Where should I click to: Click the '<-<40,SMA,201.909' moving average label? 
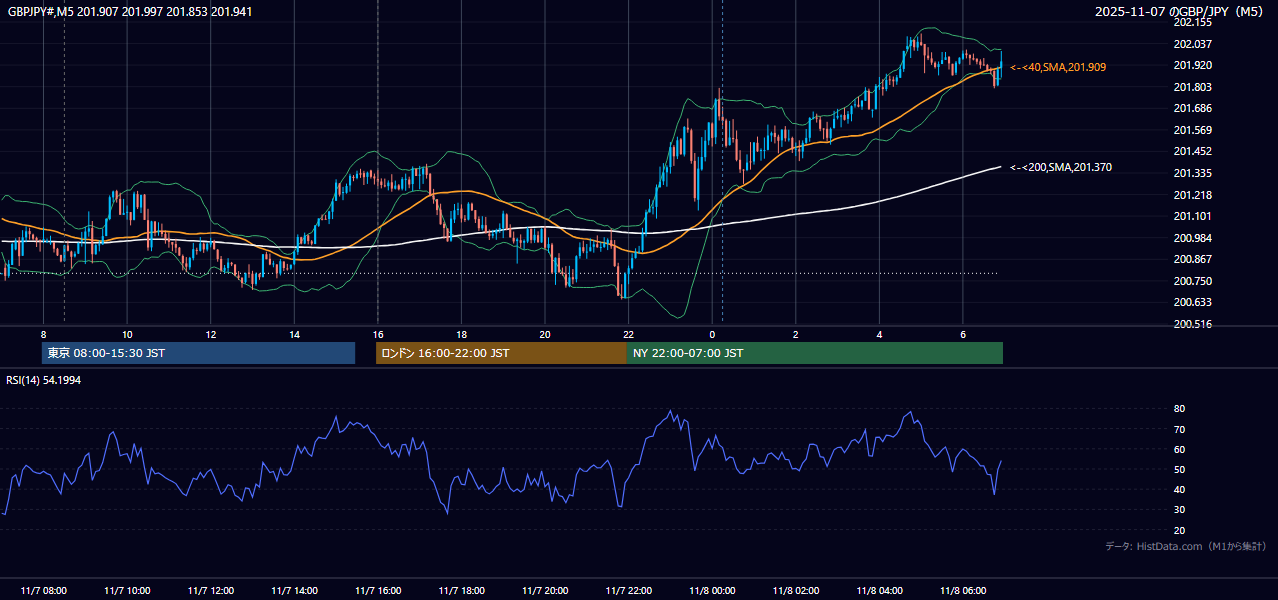point(1058,67)
